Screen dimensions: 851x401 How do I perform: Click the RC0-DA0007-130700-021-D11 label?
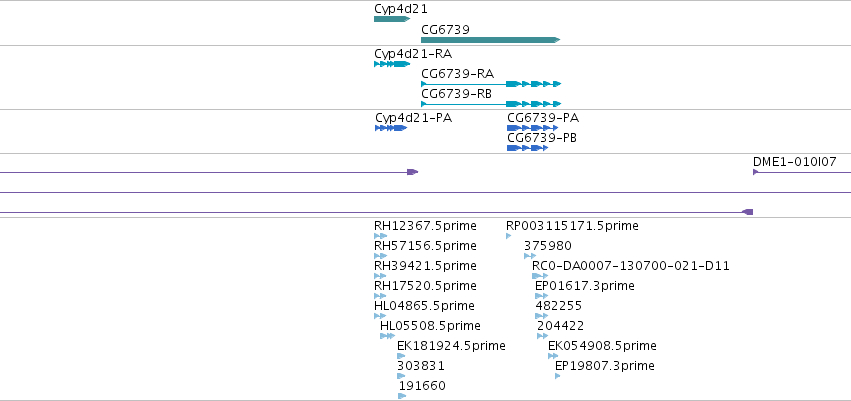tap(631, 266)
